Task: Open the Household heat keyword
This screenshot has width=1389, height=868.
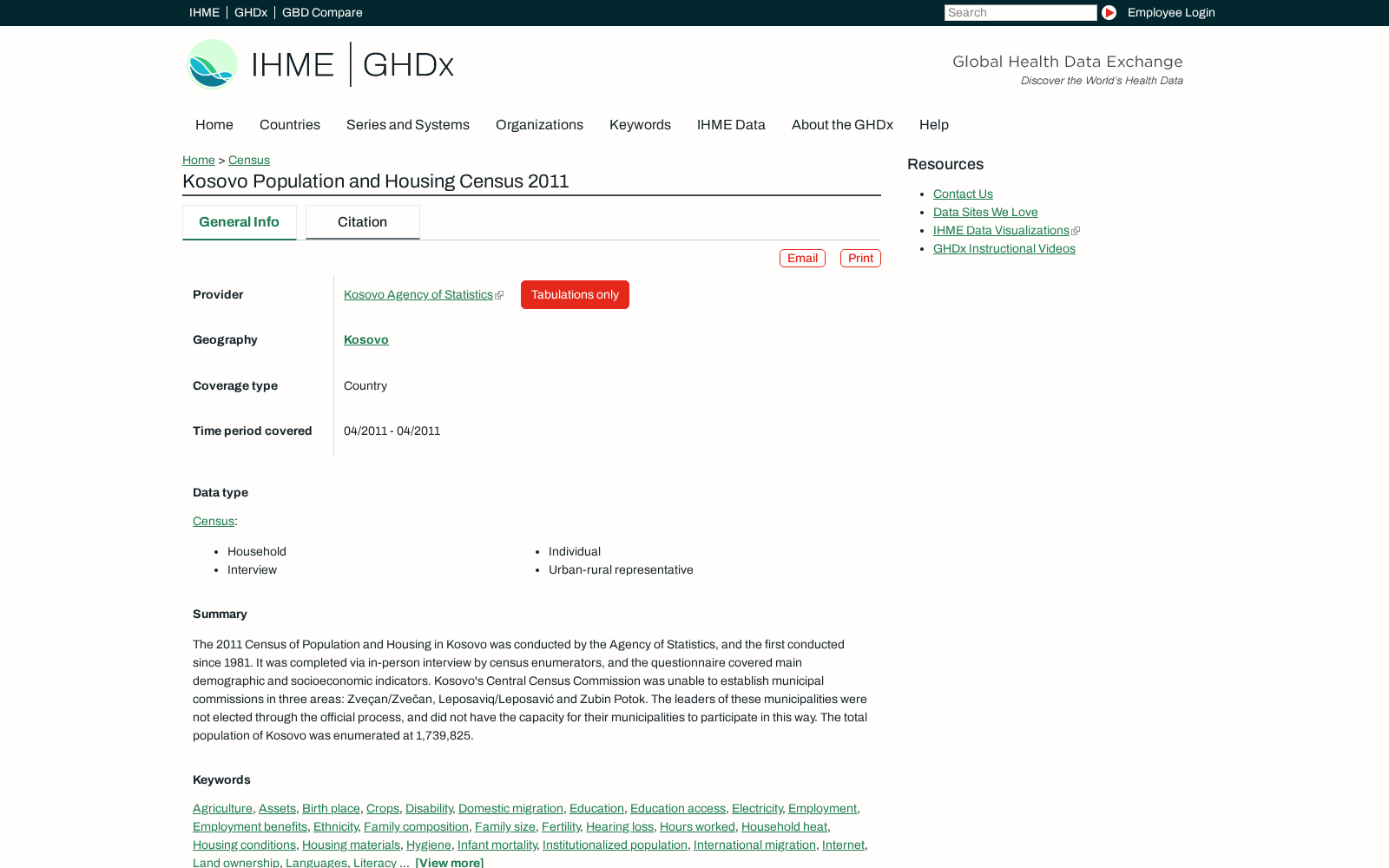Action: 784,827
